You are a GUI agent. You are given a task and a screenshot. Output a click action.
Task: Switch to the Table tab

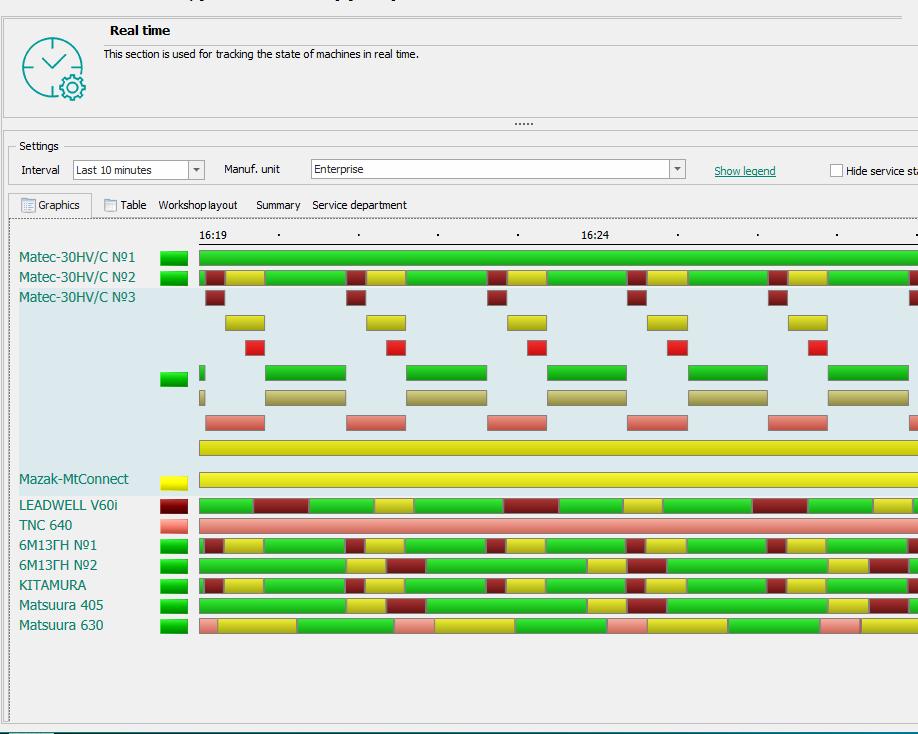pyautogui.click(x=125, y=205)
